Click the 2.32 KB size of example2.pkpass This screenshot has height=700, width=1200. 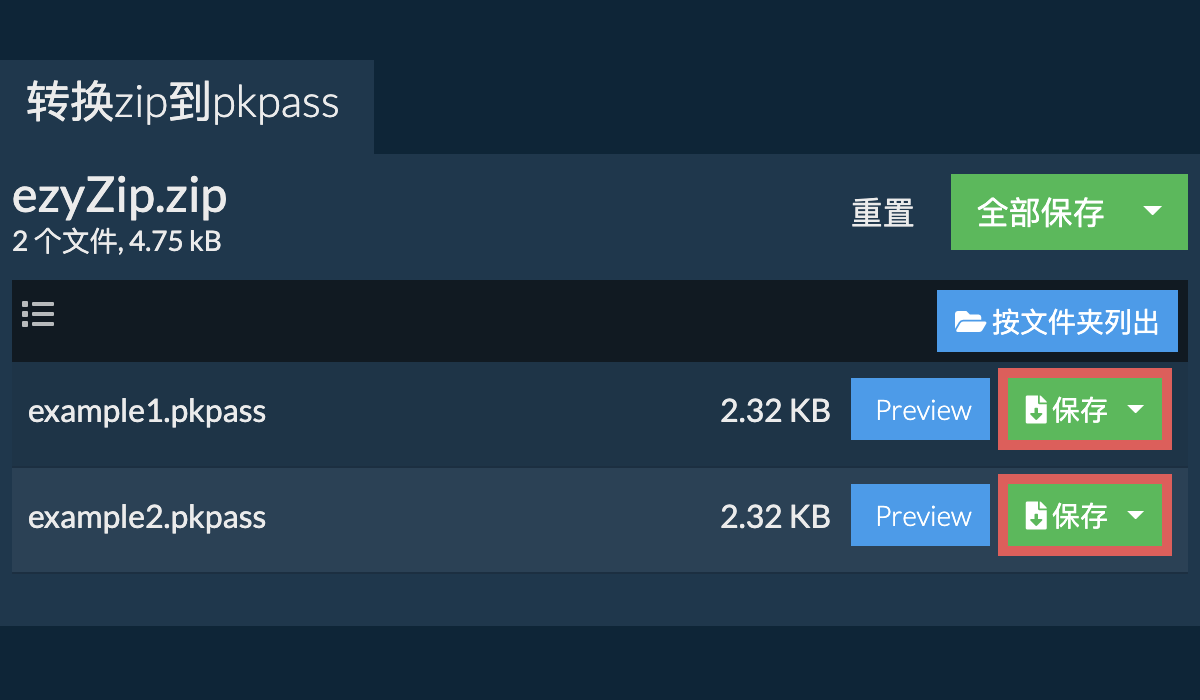[775, 517]
